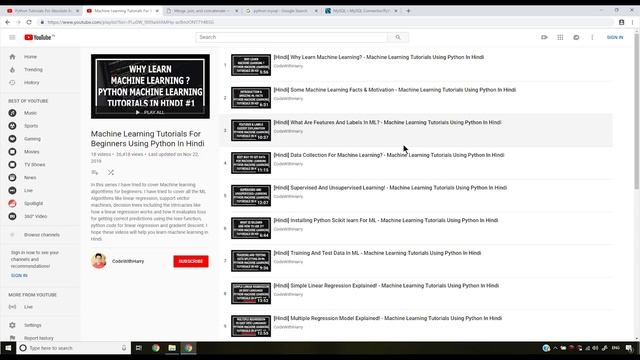Switch to the Merge, join, and concatenate tab
Screen dimensions: 640x360
202,11
